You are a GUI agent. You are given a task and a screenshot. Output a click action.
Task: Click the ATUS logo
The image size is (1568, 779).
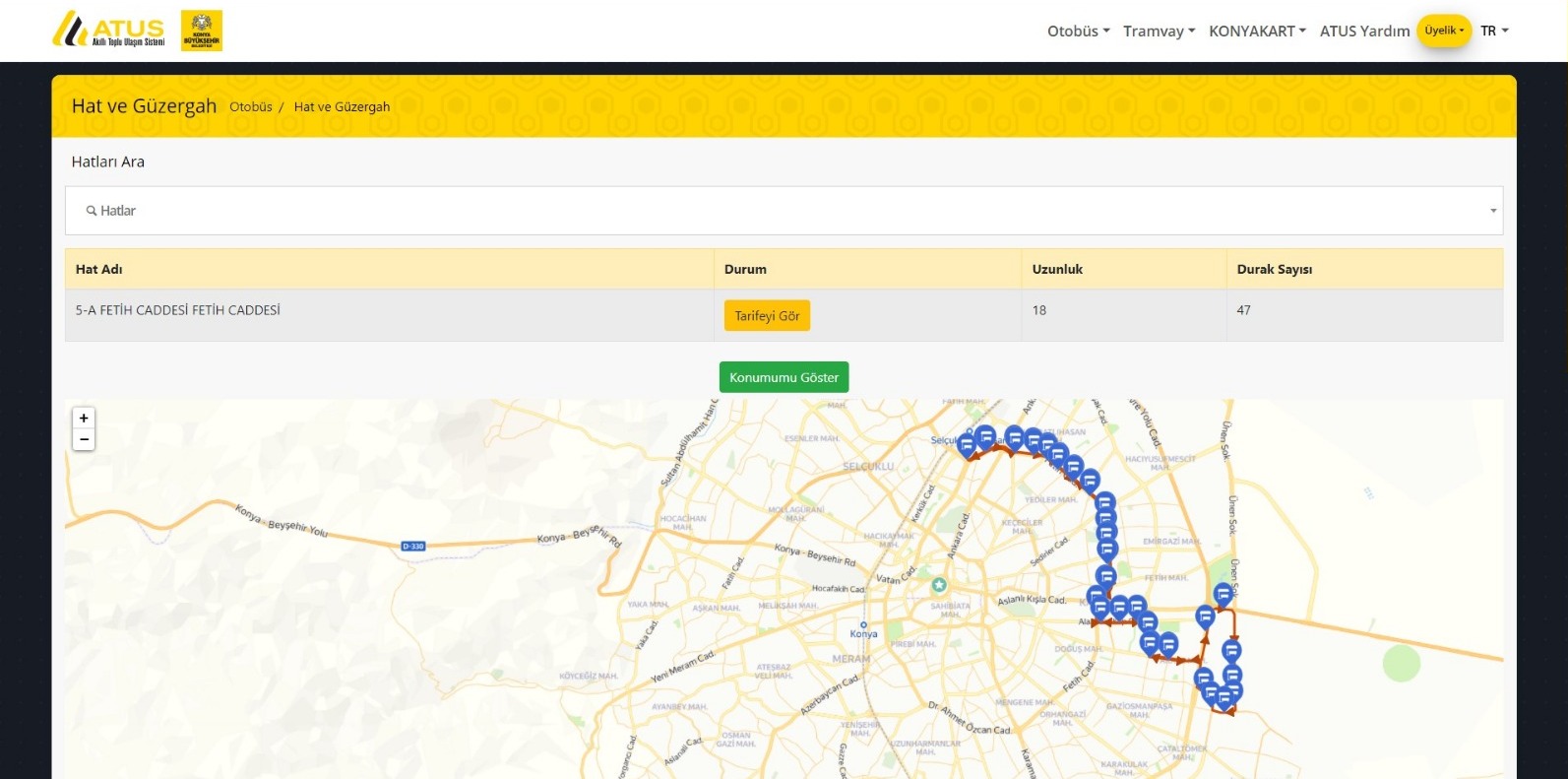coord(108,30)
